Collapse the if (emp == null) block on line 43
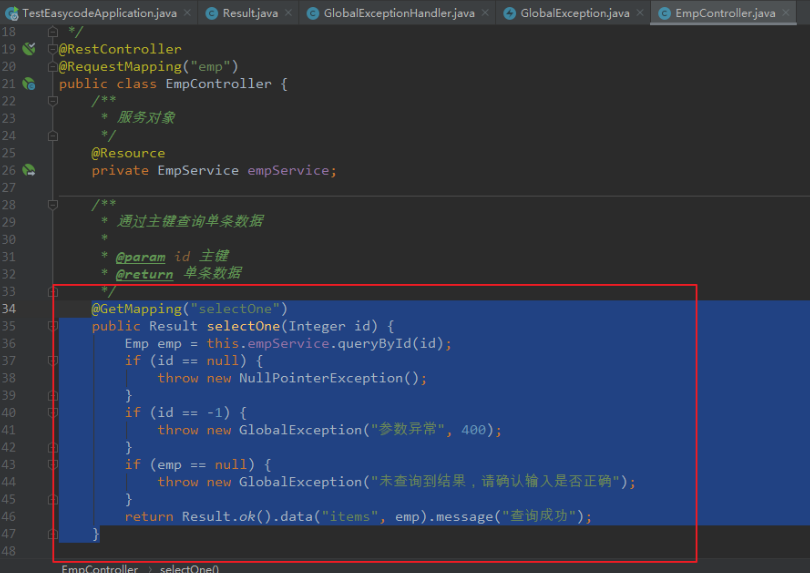810x573 pixels. click(52, 464)
